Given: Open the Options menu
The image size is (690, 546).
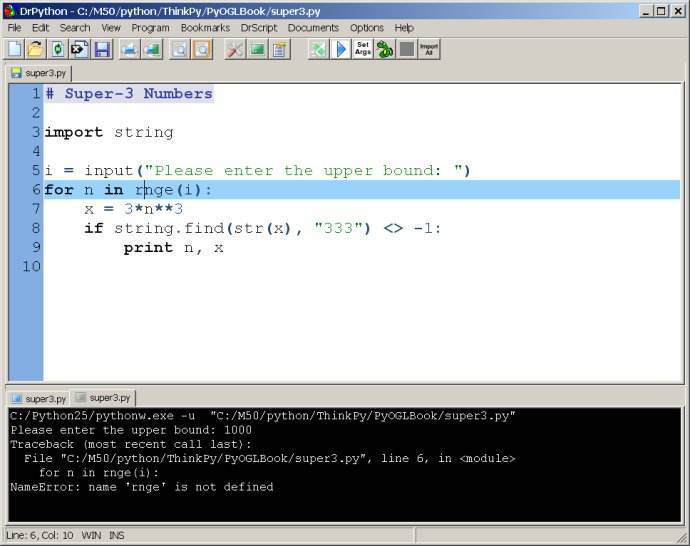Looking at the screenshot, I should (x=367, y=28).
